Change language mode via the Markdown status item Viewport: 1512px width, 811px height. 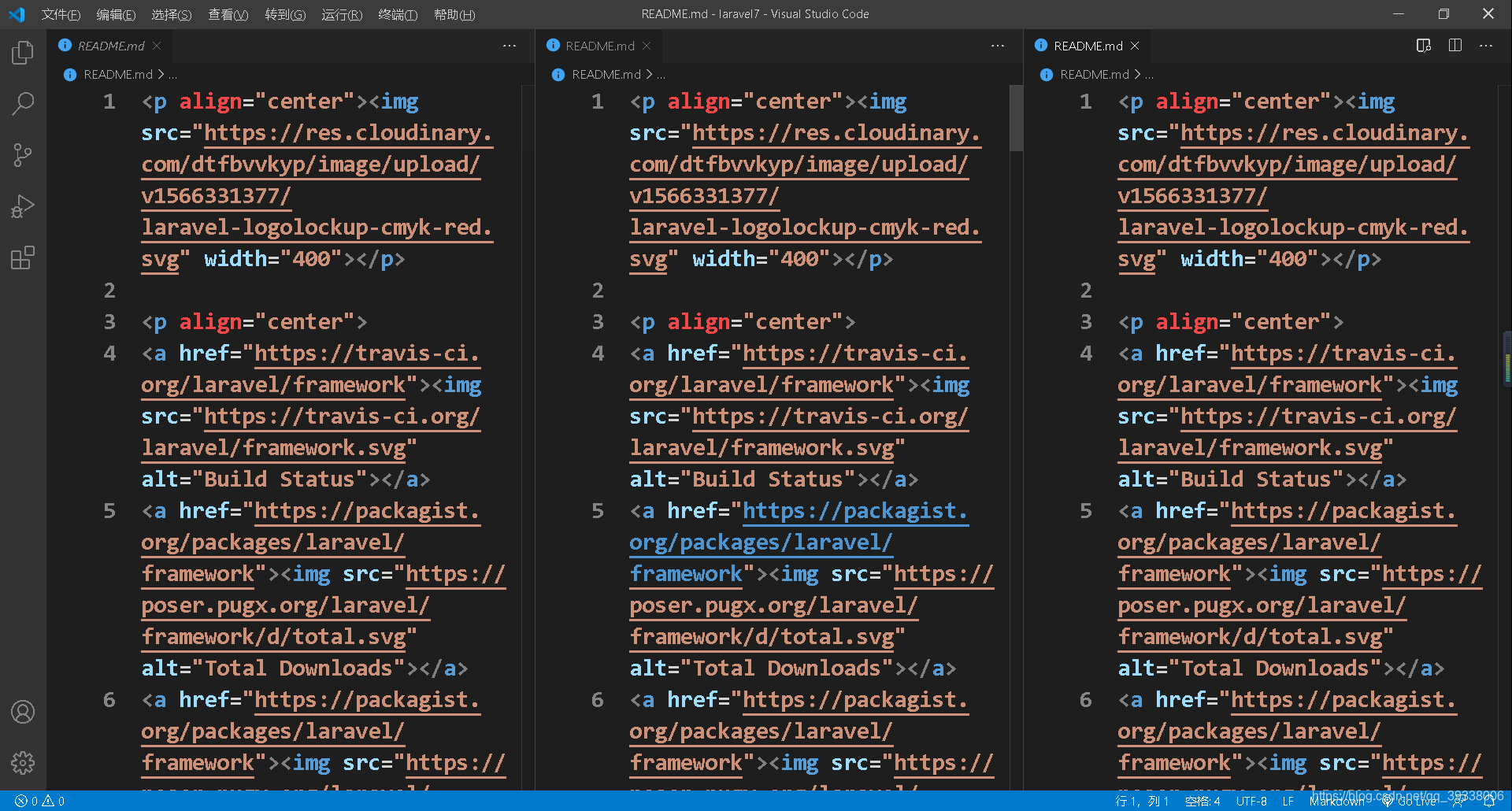point(1339,801)
